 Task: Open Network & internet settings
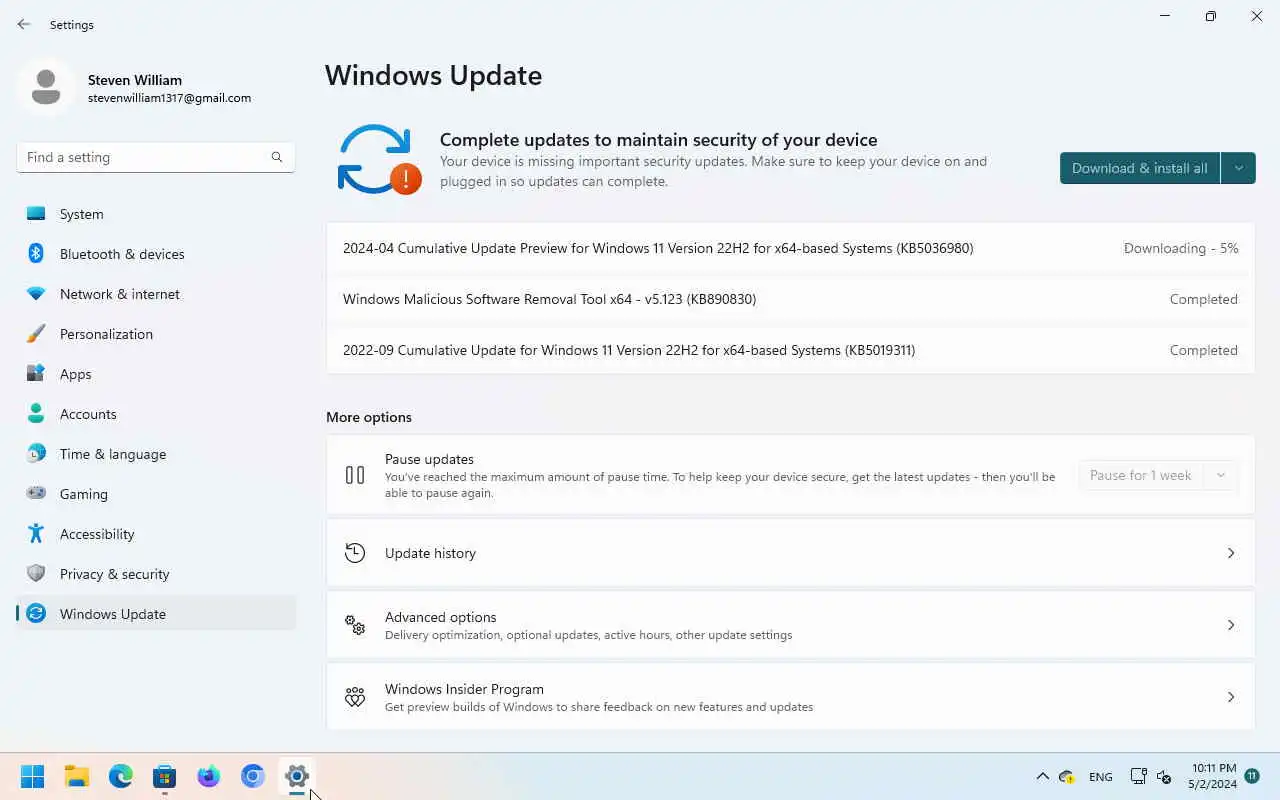click(x=156, y=294)
